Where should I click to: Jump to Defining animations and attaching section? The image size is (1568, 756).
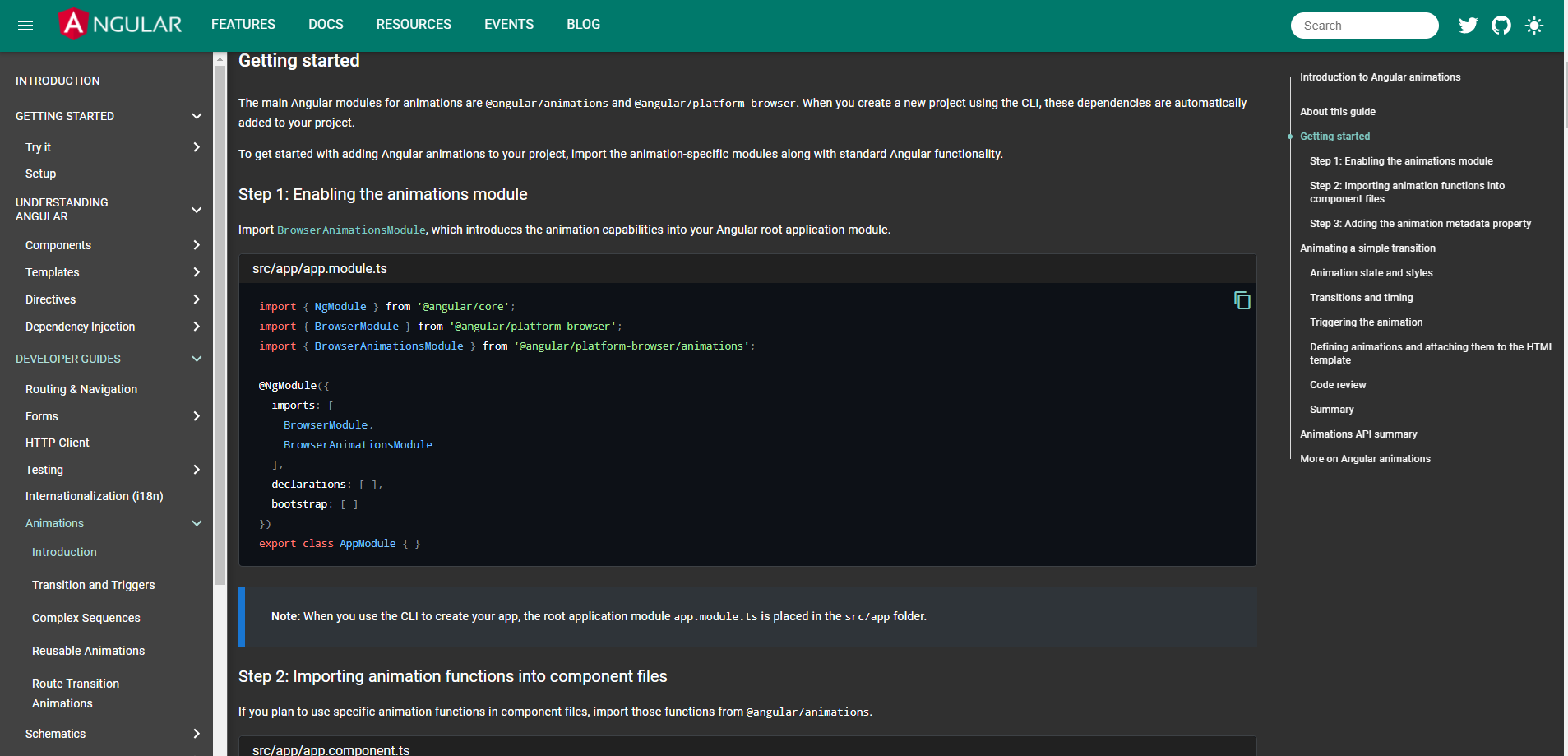click(x=1432, y=354)
